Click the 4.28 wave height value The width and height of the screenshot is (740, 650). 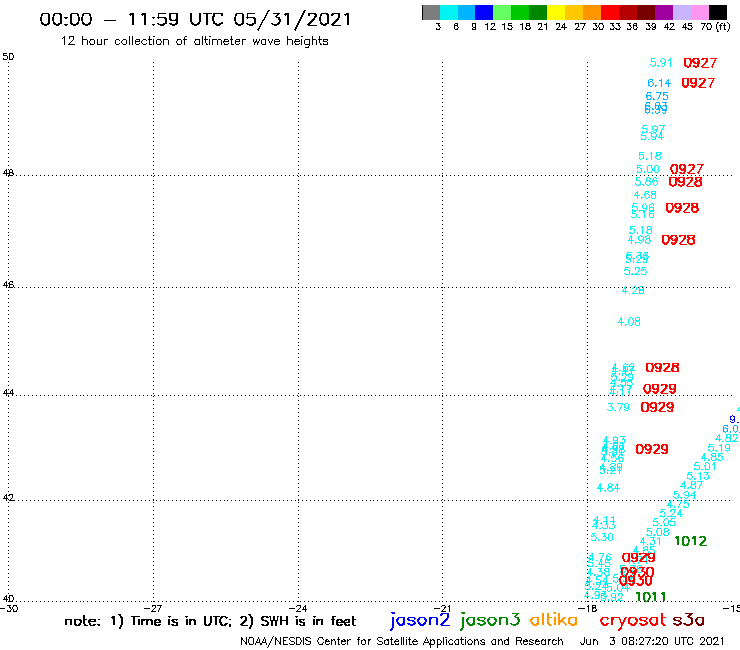click(x=633, y=290)
